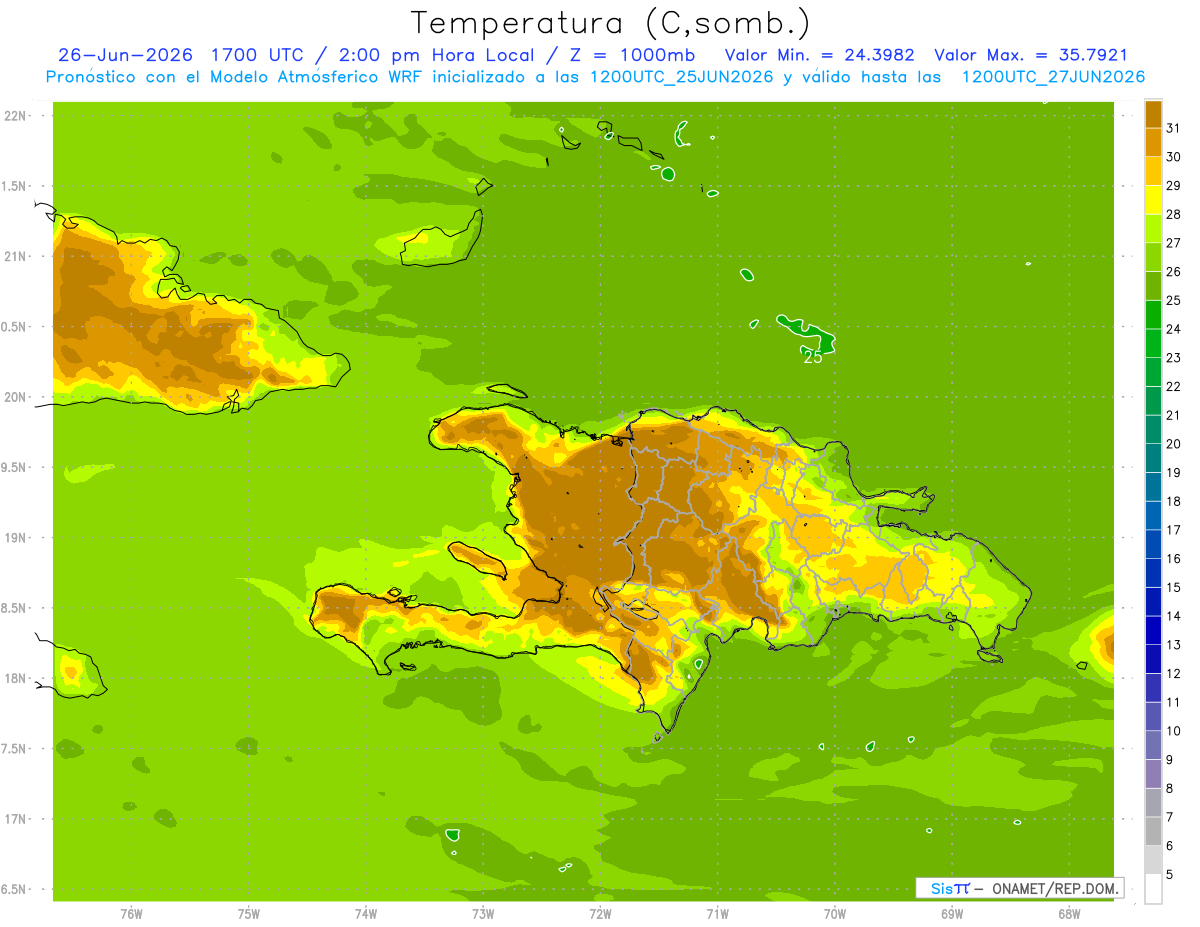The width and height of the screenshot is (1200, 927).
Task: Click the '69W' longitude axis label
Action: 952,913
